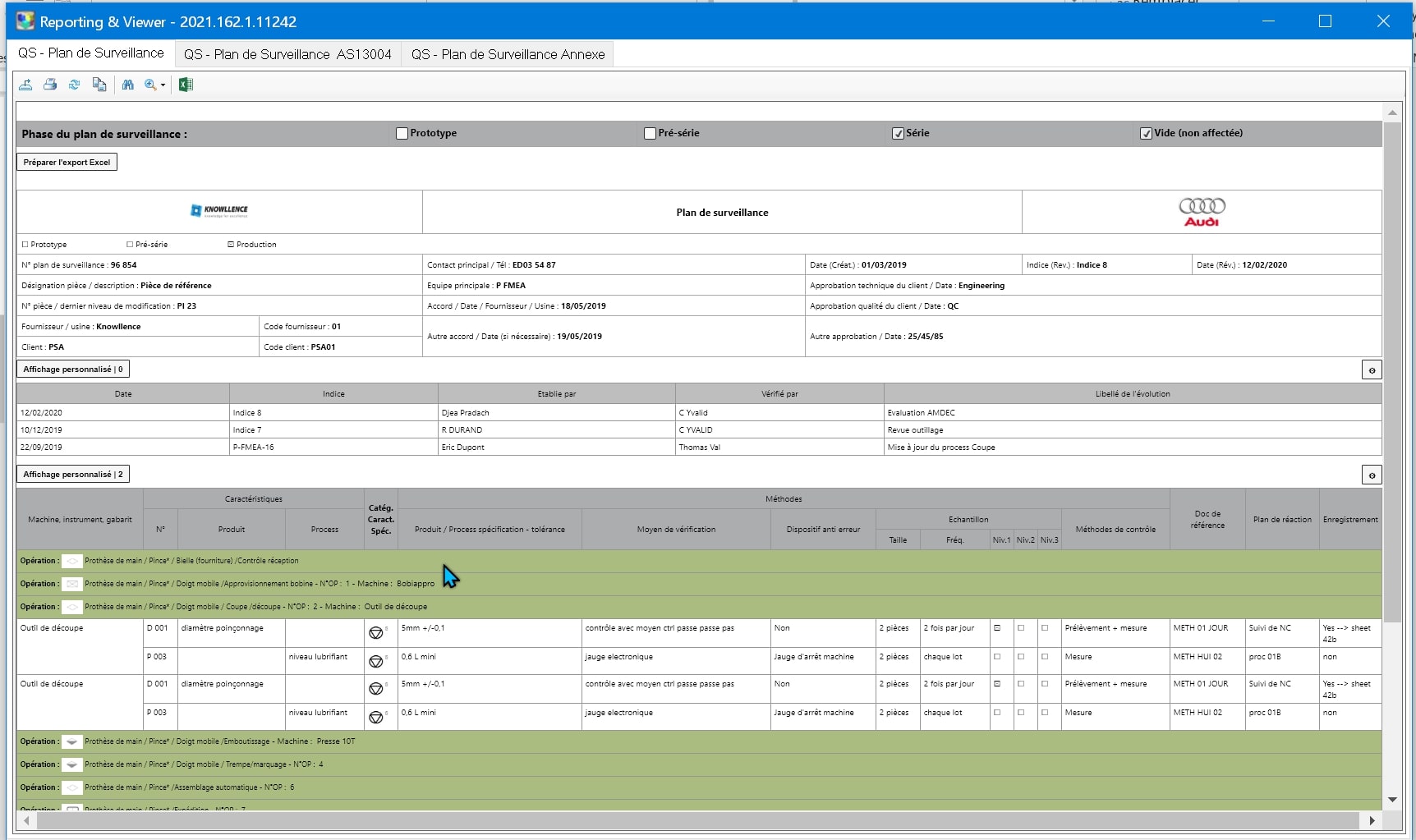Screen dimensions: 1416x840
Task: Click horizontal scrollbar left arrow
Action: [x=27, y=820]
